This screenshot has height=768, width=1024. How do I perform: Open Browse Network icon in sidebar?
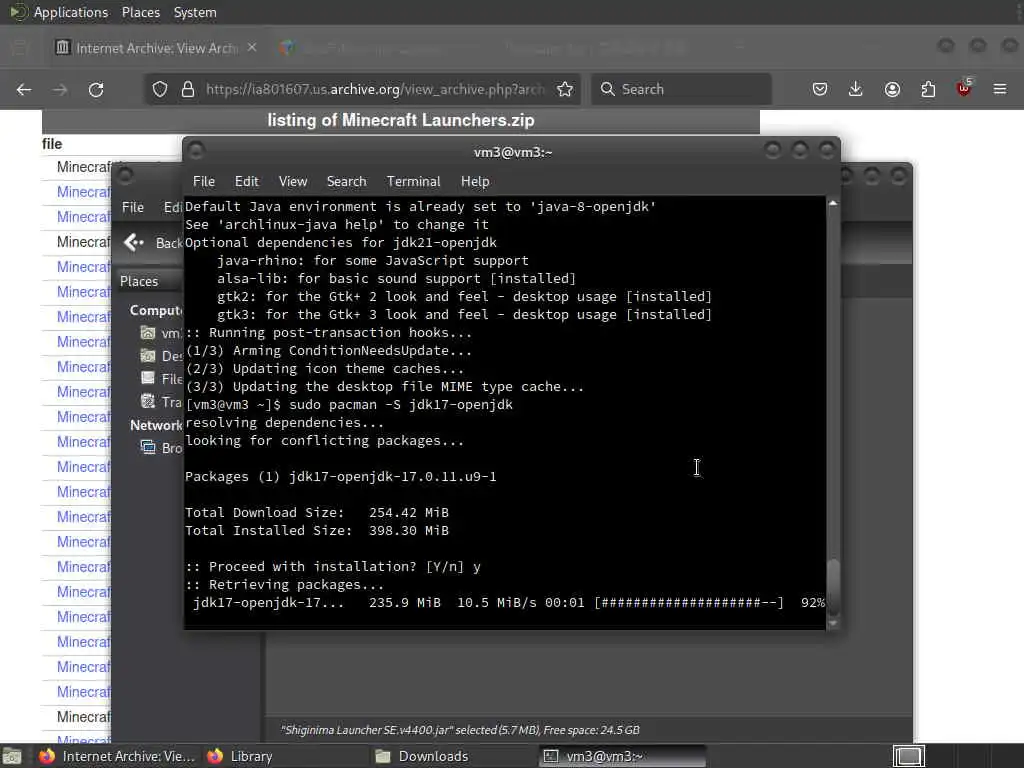(148, 447)
